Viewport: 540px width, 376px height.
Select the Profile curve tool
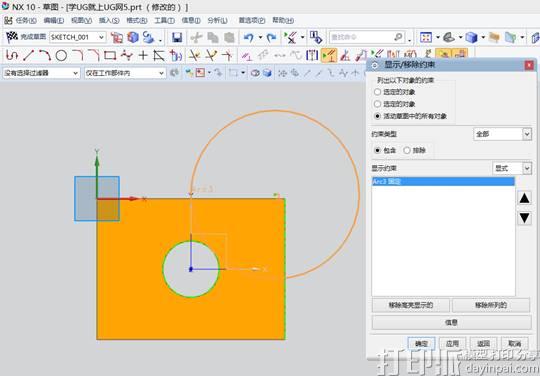[12, 55]
